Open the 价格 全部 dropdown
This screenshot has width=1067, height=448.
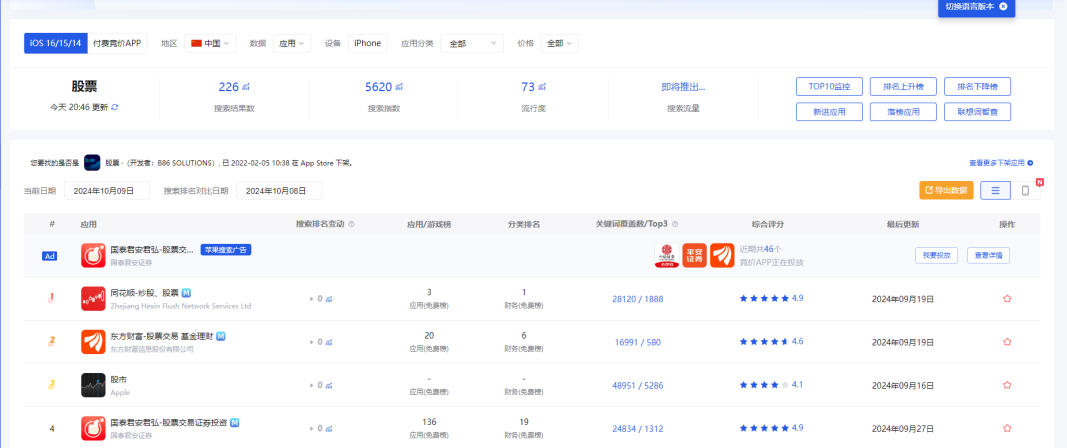tap(559, 43)
